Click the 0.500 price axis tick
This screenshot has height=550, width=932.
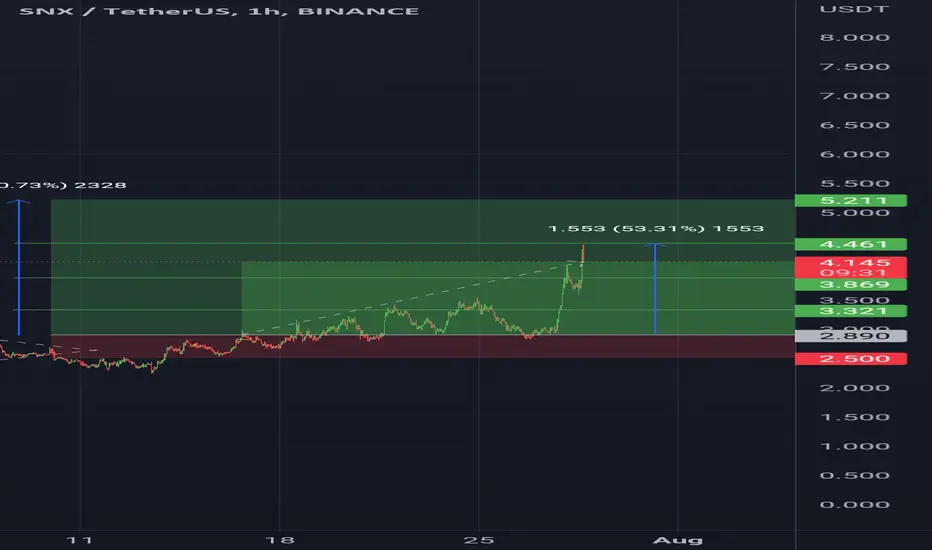854,475
